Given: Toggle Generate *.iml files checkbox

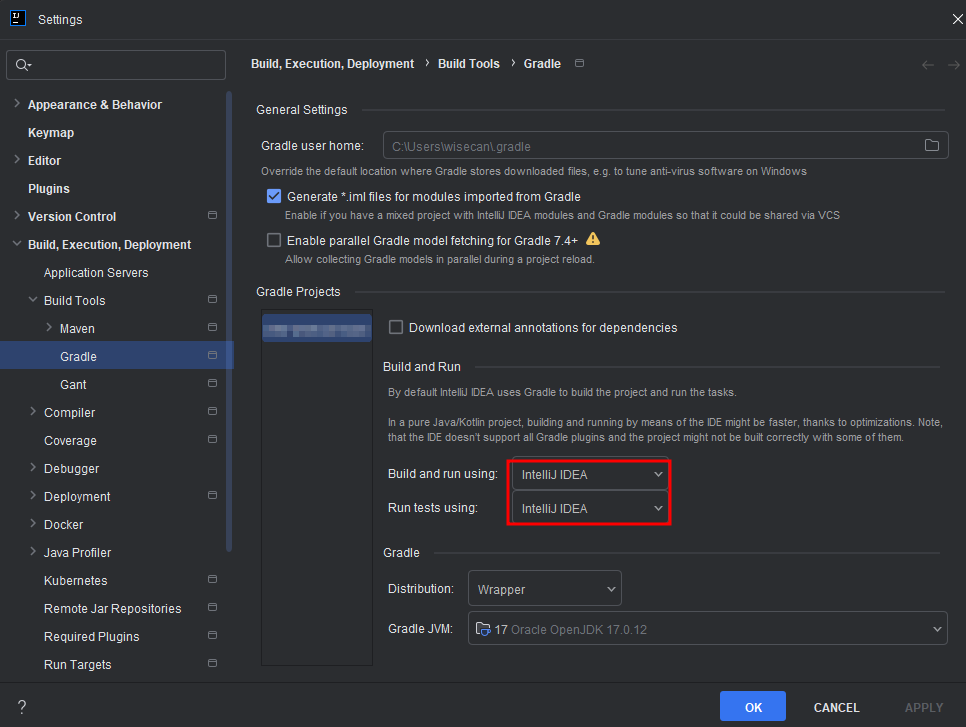Looking at the screenshot, I should pos(274,197).
